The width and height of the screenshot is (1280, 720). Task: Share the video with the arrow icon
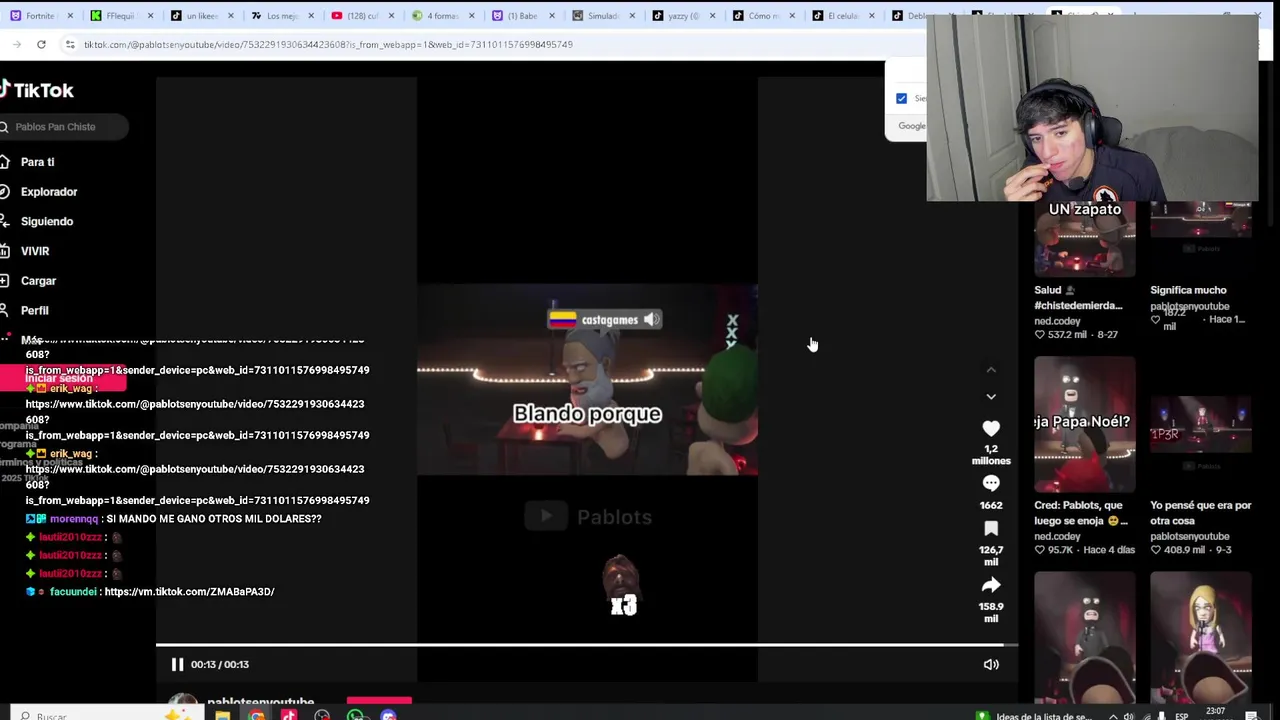[991, 585]
